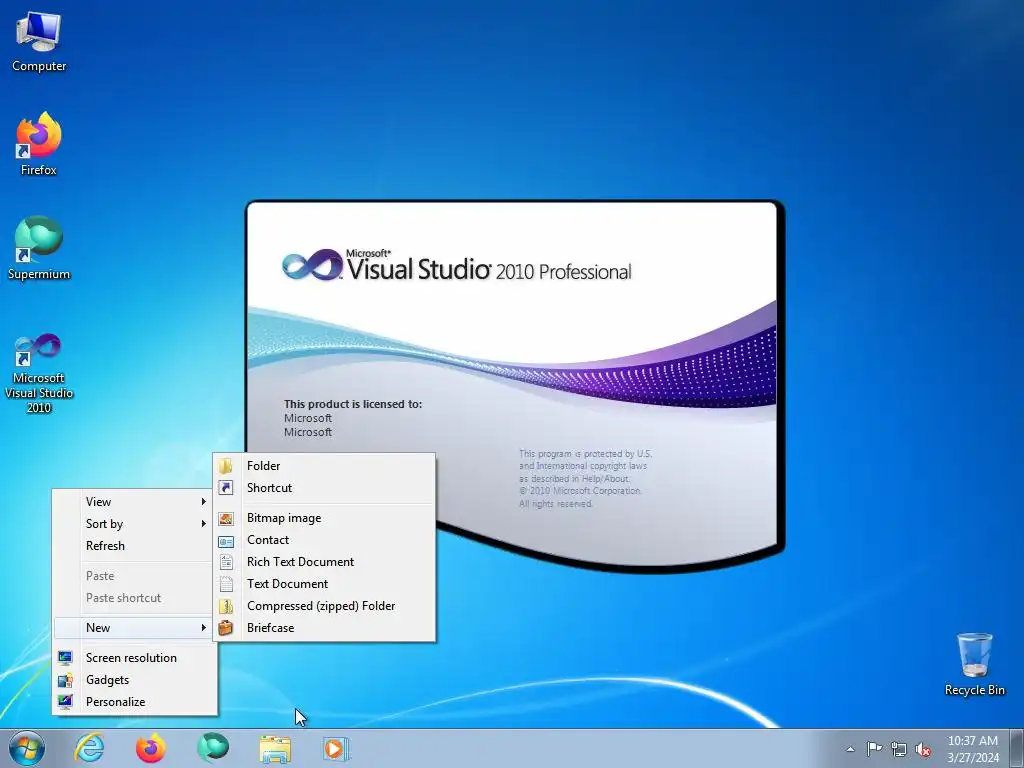Show hidden tray icons arrow
The image size is (1024, 768).
[x=850, y=749]
